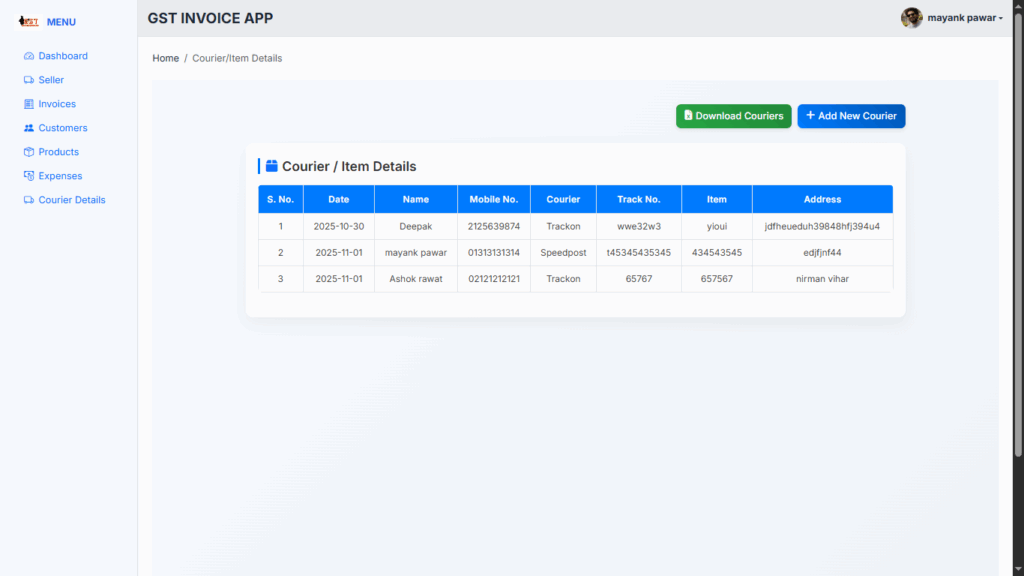
Task: Click the user profile avatar picture
Action: pos(911,18)
